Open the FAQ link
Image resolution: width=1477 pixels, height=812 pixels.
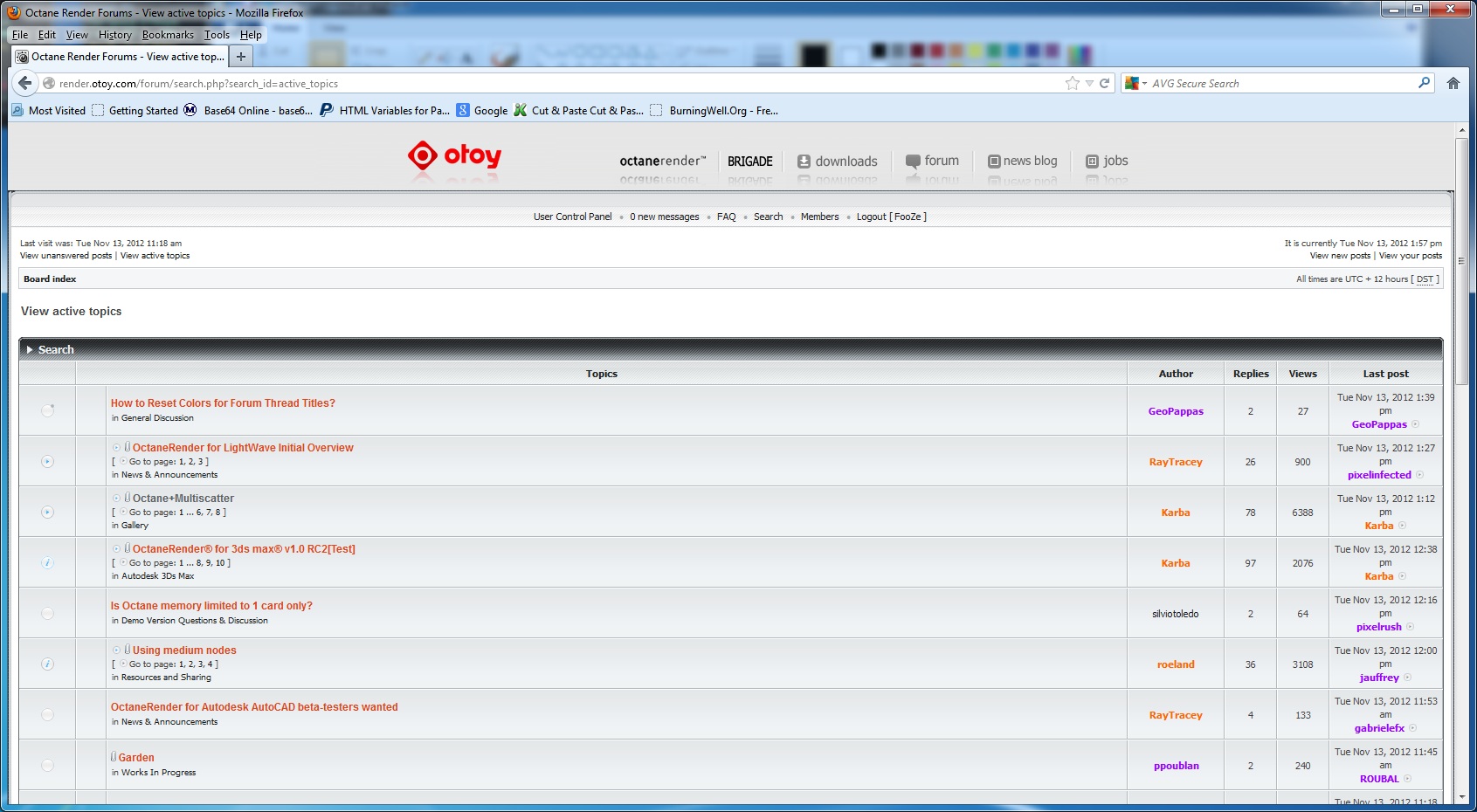point(727,217)
